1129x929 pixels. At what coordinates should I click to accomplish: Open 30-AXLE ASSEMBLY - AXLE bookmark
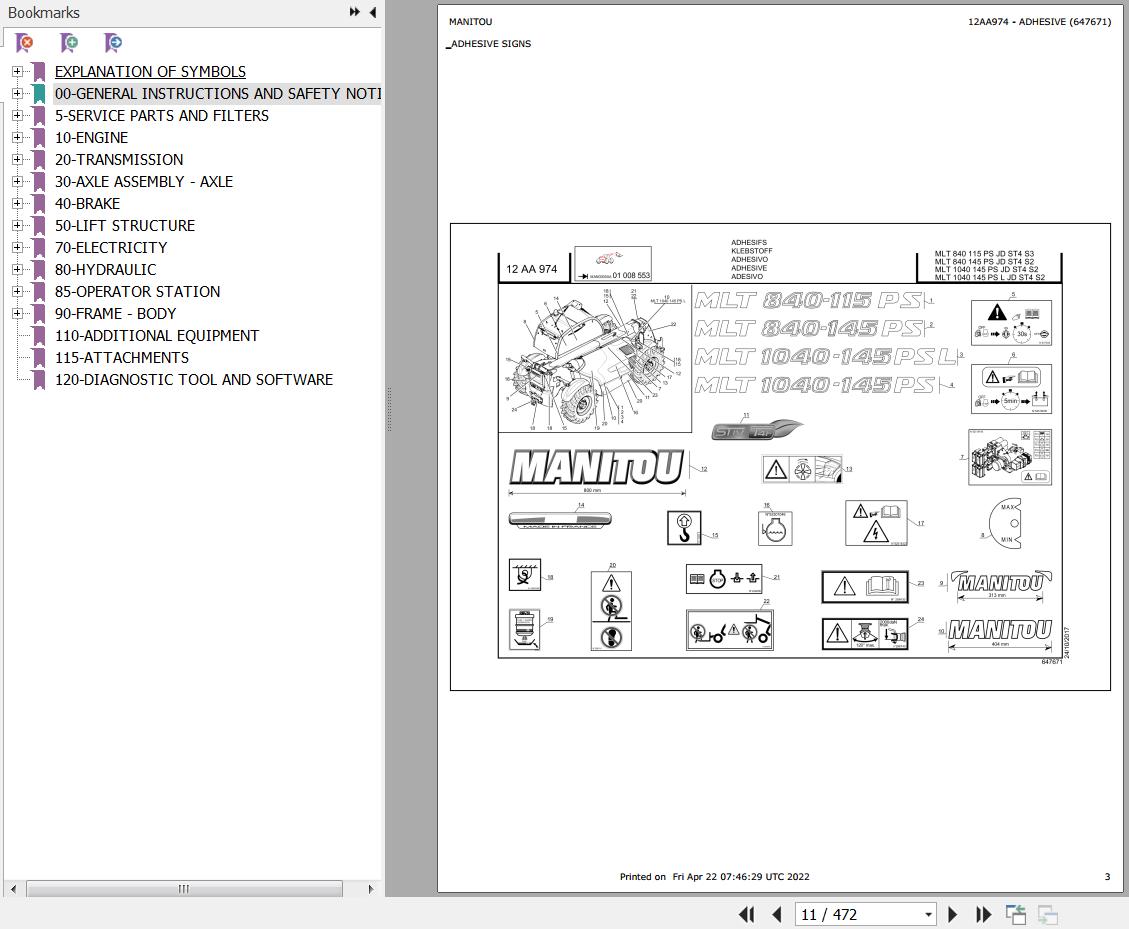pyautogui.click(x=143, y=181)
